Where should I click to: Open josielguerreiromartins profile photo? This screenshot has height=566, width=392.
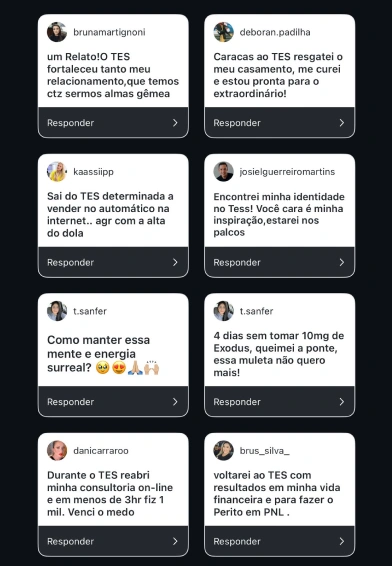[223, 171]
